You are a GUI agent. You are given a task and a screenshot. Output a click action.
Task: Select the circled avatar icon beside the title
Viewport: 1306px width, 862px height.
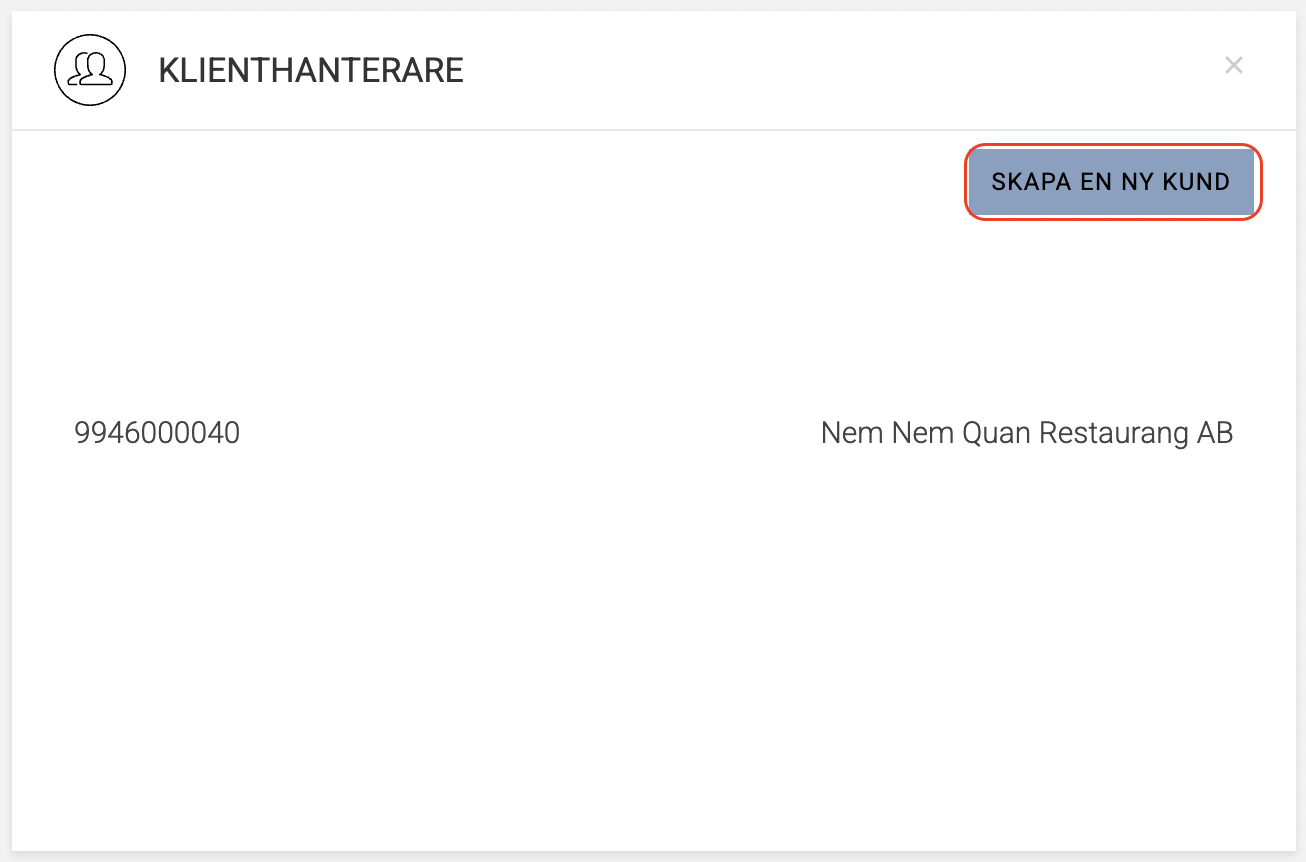pyautogui.click(x=90, y=70)
